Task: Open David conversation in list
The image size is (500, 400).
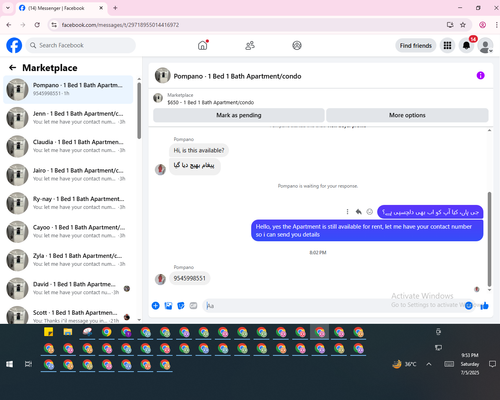Action: coord(68,288)
